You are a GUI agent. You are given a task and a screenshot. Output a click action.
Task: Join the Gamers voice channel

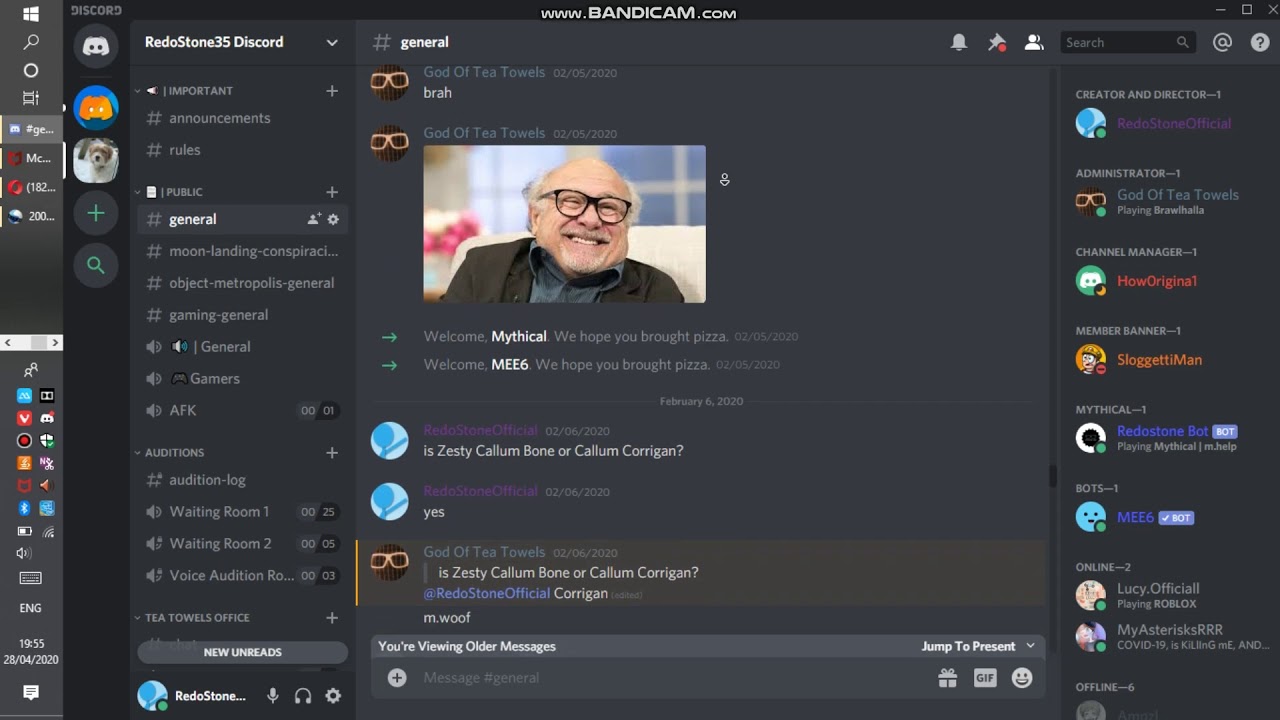[242, 379]
